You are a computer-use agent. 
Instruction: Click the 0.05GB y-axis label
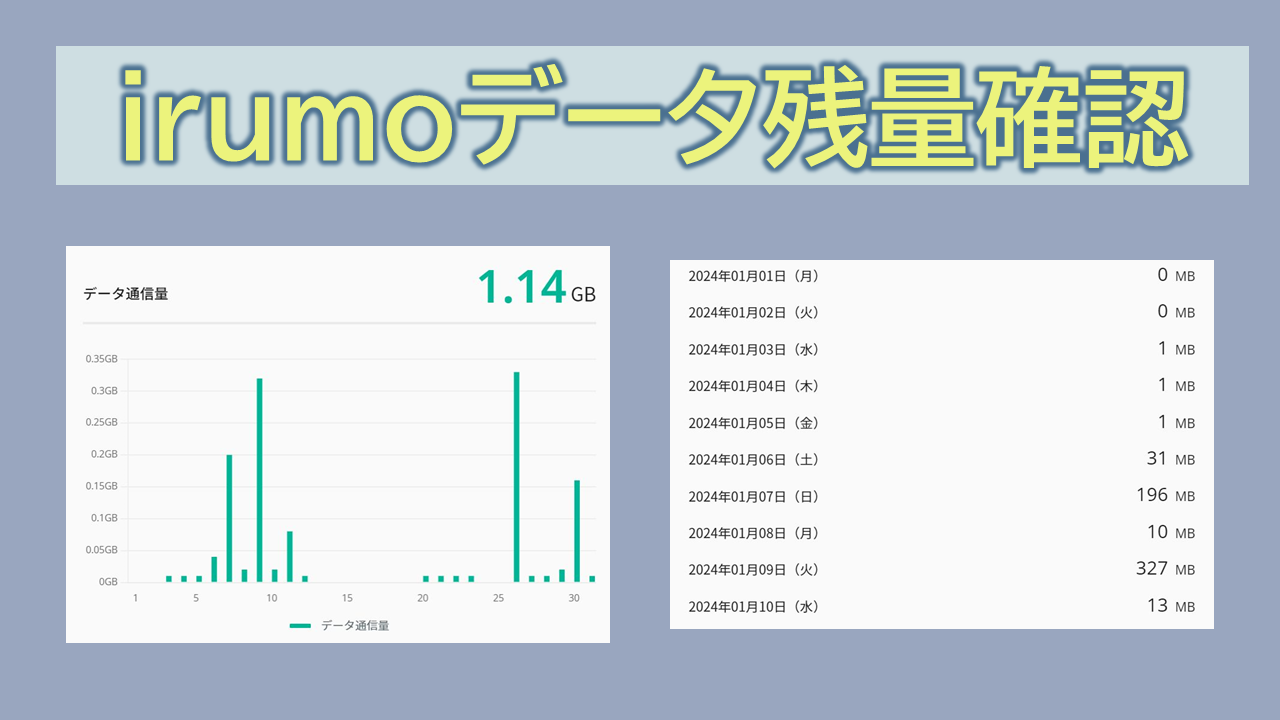(x=101, y=550)
